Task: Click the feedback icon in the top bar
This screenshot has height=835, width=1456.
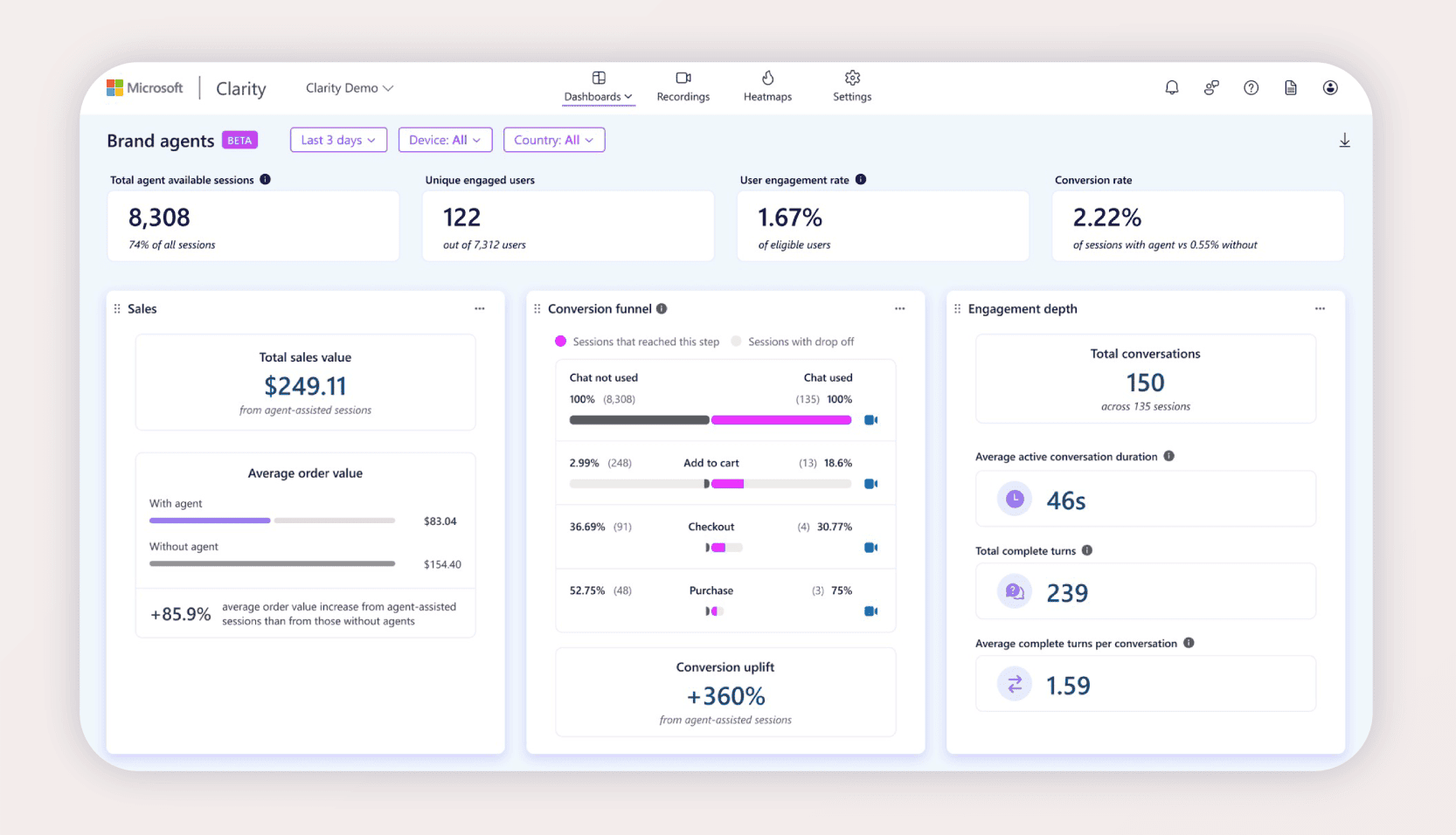Action: tap(1211, 87)
